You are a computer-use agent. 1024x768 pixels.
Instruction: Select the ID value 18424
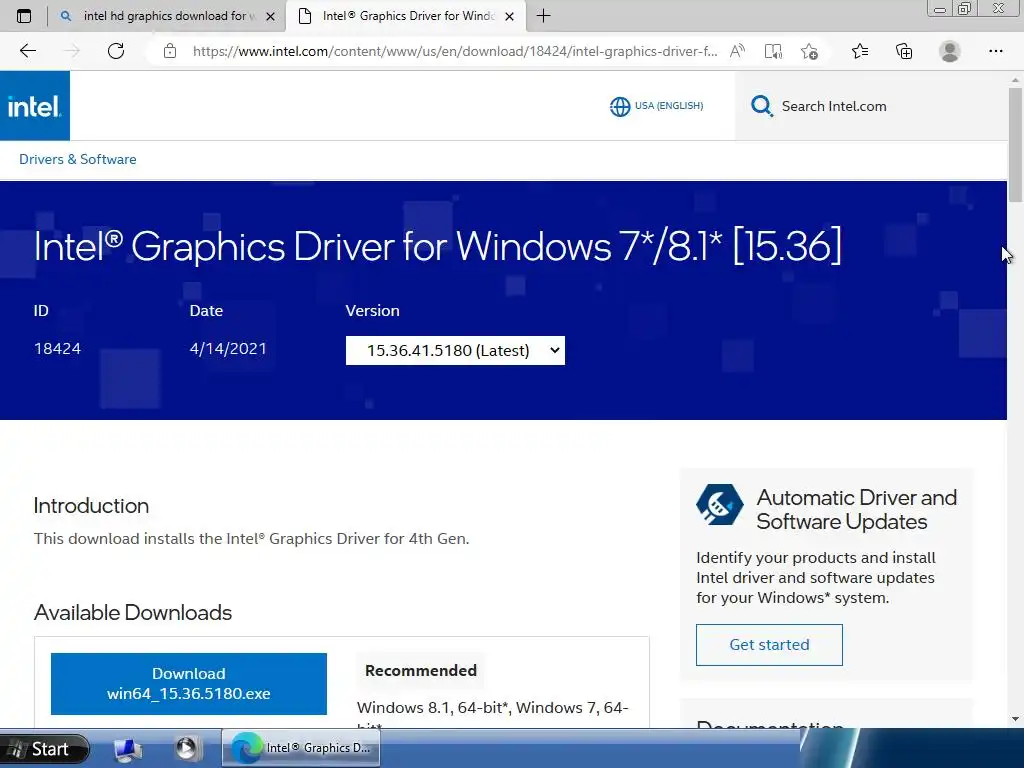click(57, 349)
